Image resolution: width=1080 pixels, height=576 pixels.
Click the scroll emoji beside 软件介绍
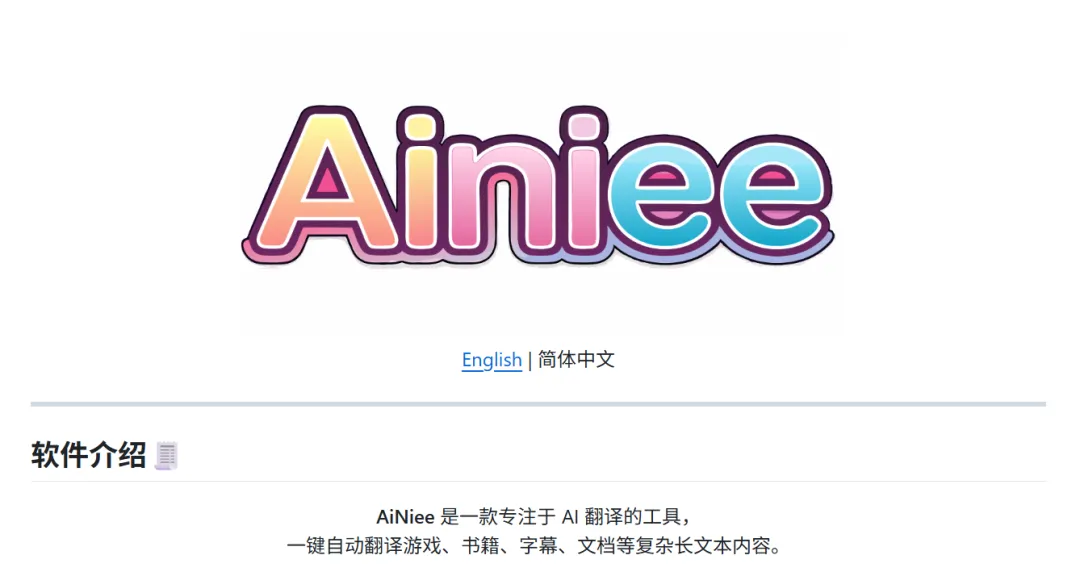166,455
